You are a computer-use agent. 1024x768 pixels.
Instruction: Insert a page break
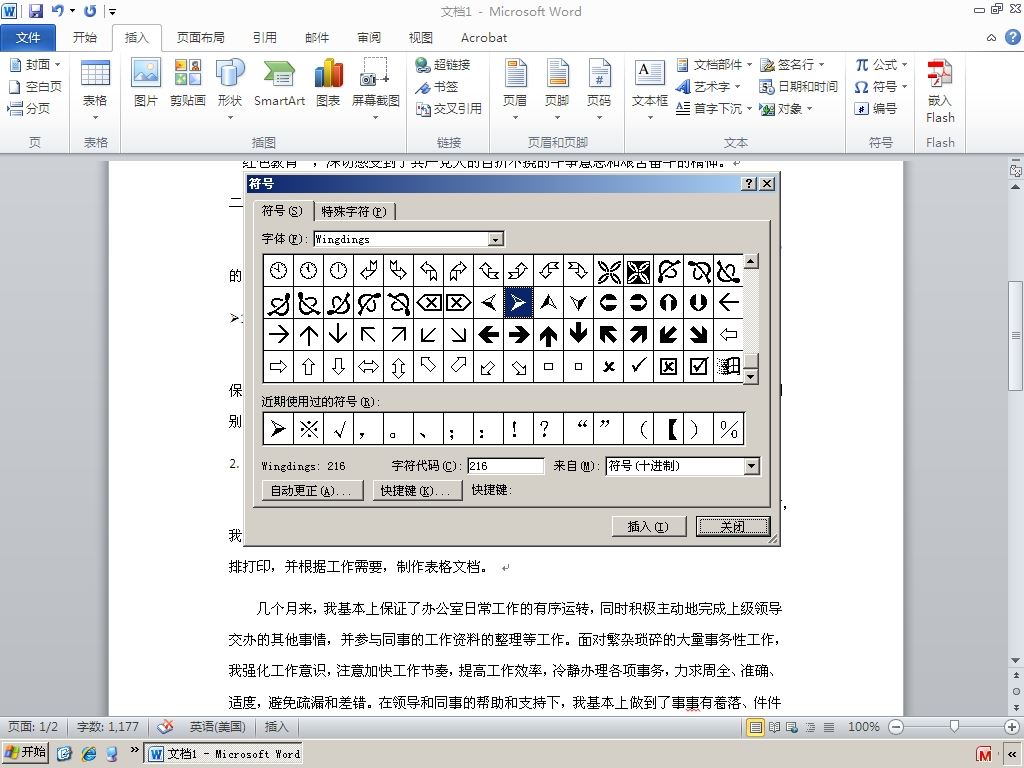(29, 108)
